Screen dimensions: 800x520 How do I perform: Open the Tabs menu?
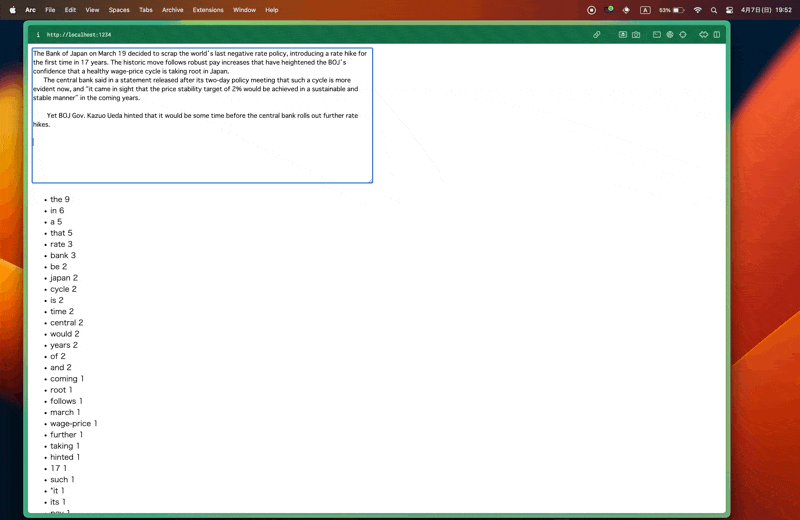tap(146, 10)
